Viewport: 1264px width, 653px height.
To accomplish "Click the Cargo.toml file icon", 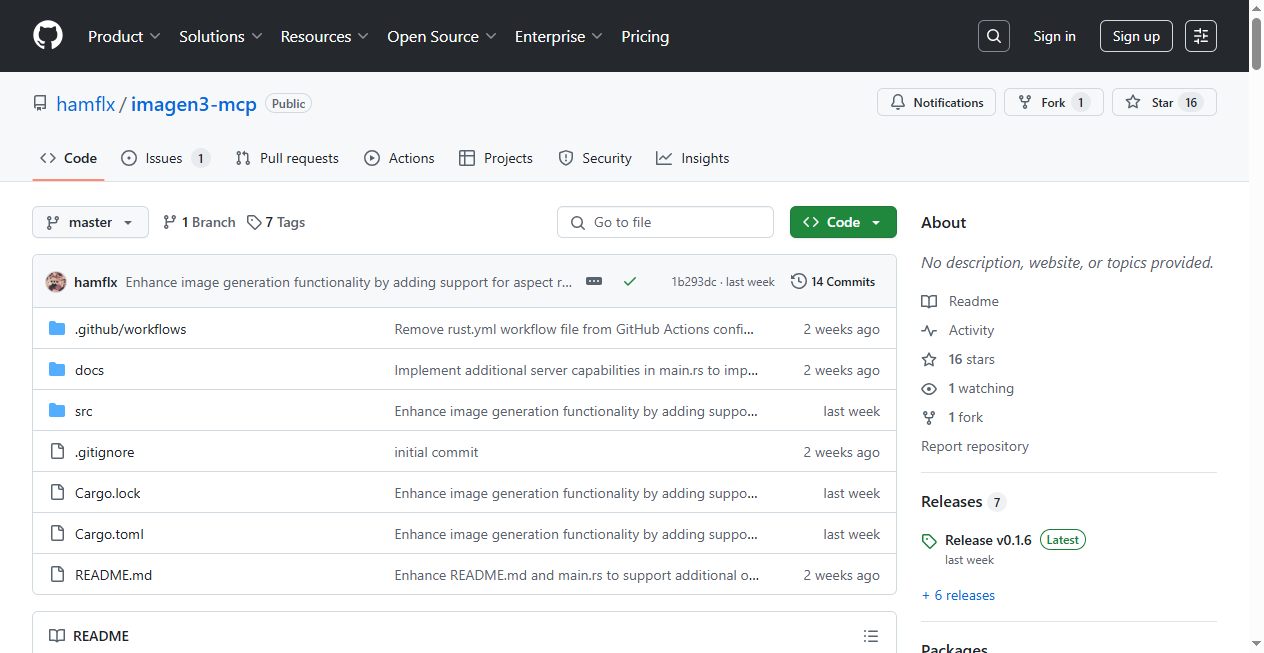I will [x=57, y=534].
